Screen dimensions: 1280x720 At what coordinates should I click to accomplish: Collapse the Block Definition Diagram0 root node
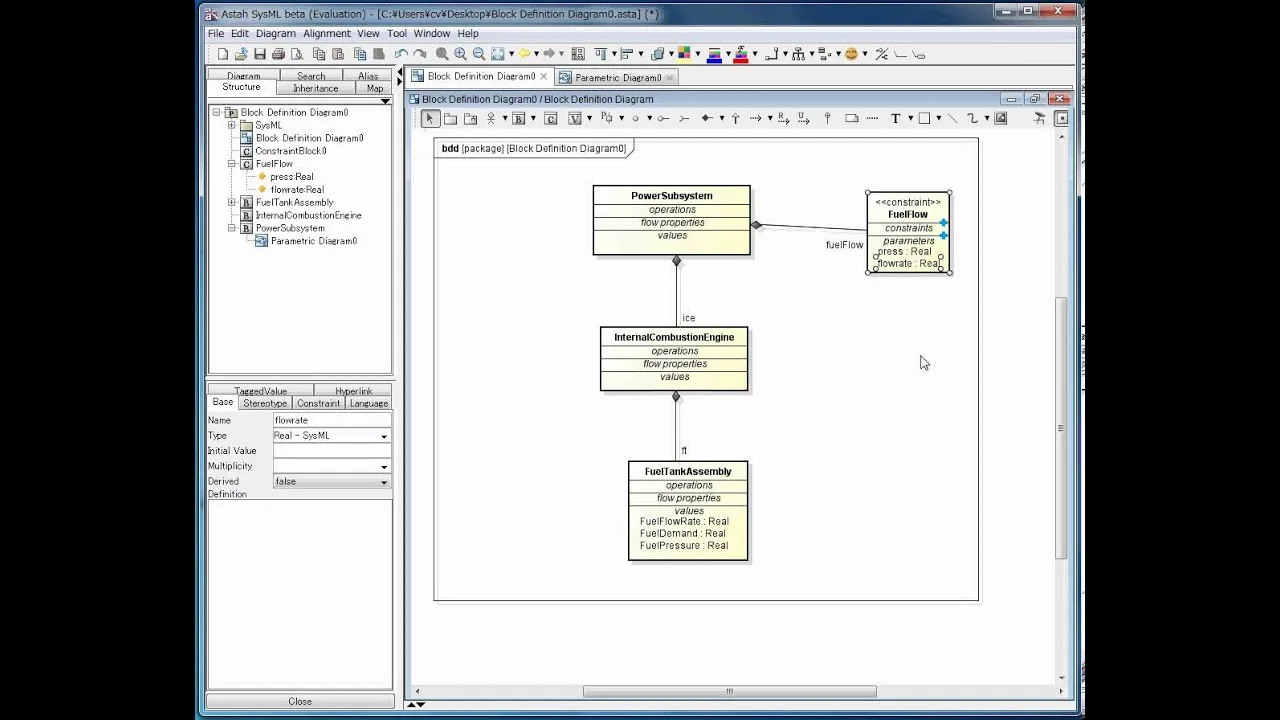(216, 112)
